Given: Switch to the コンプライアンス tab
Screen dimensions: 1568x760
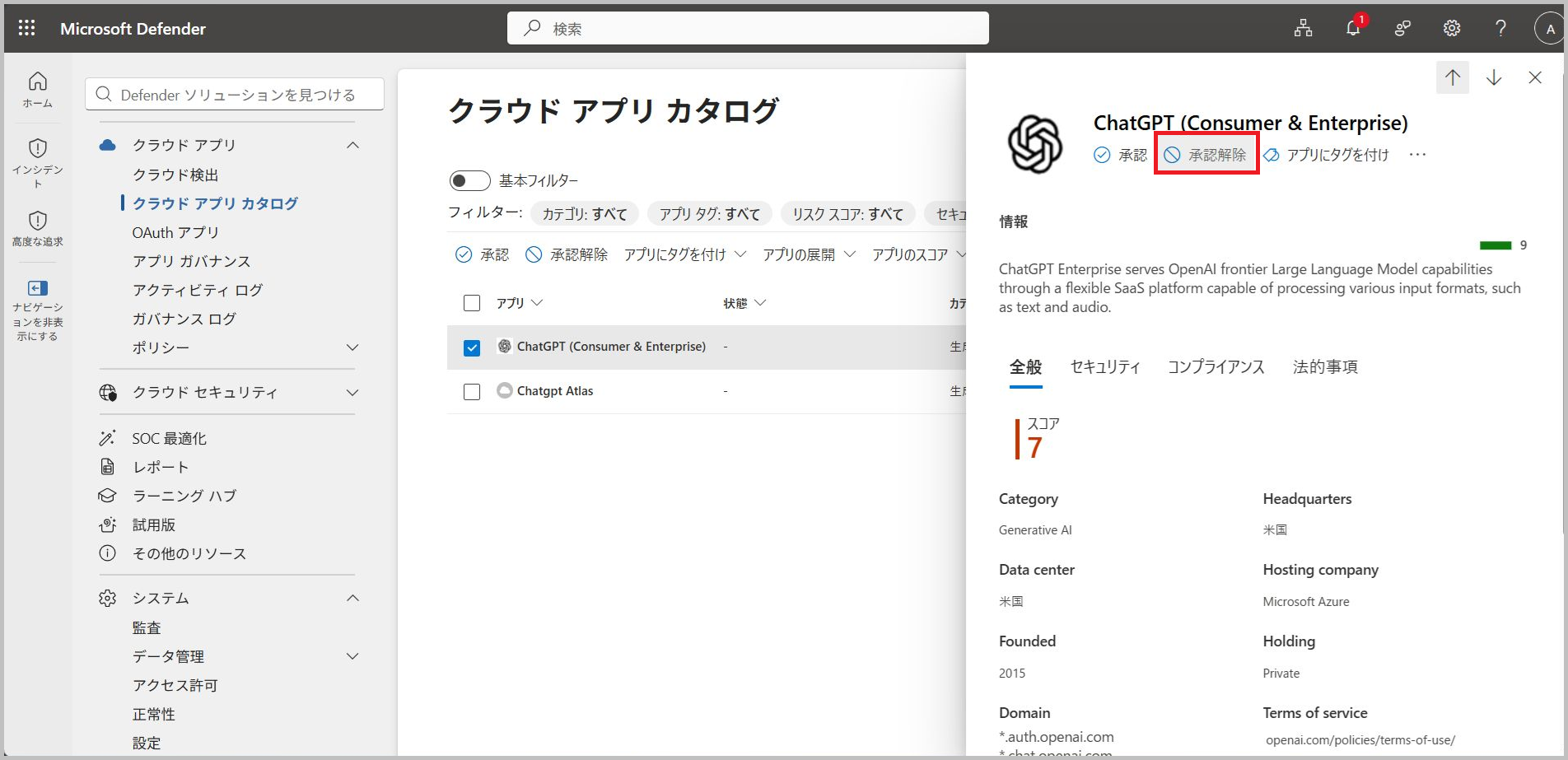Looking at the screenshot, I should tap(1216, 367).
